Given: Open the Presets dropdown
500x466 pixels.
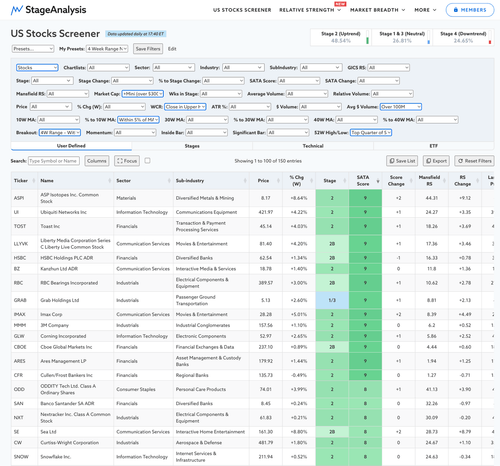Looking at the screenshot, I should (x=33, y=49).
